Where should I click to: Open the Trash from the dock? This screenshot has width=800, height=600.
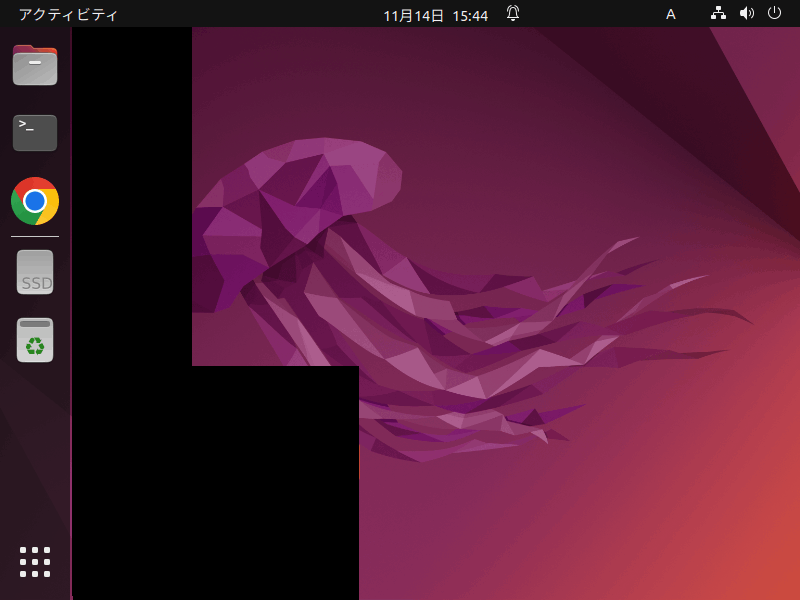point(35,340)
